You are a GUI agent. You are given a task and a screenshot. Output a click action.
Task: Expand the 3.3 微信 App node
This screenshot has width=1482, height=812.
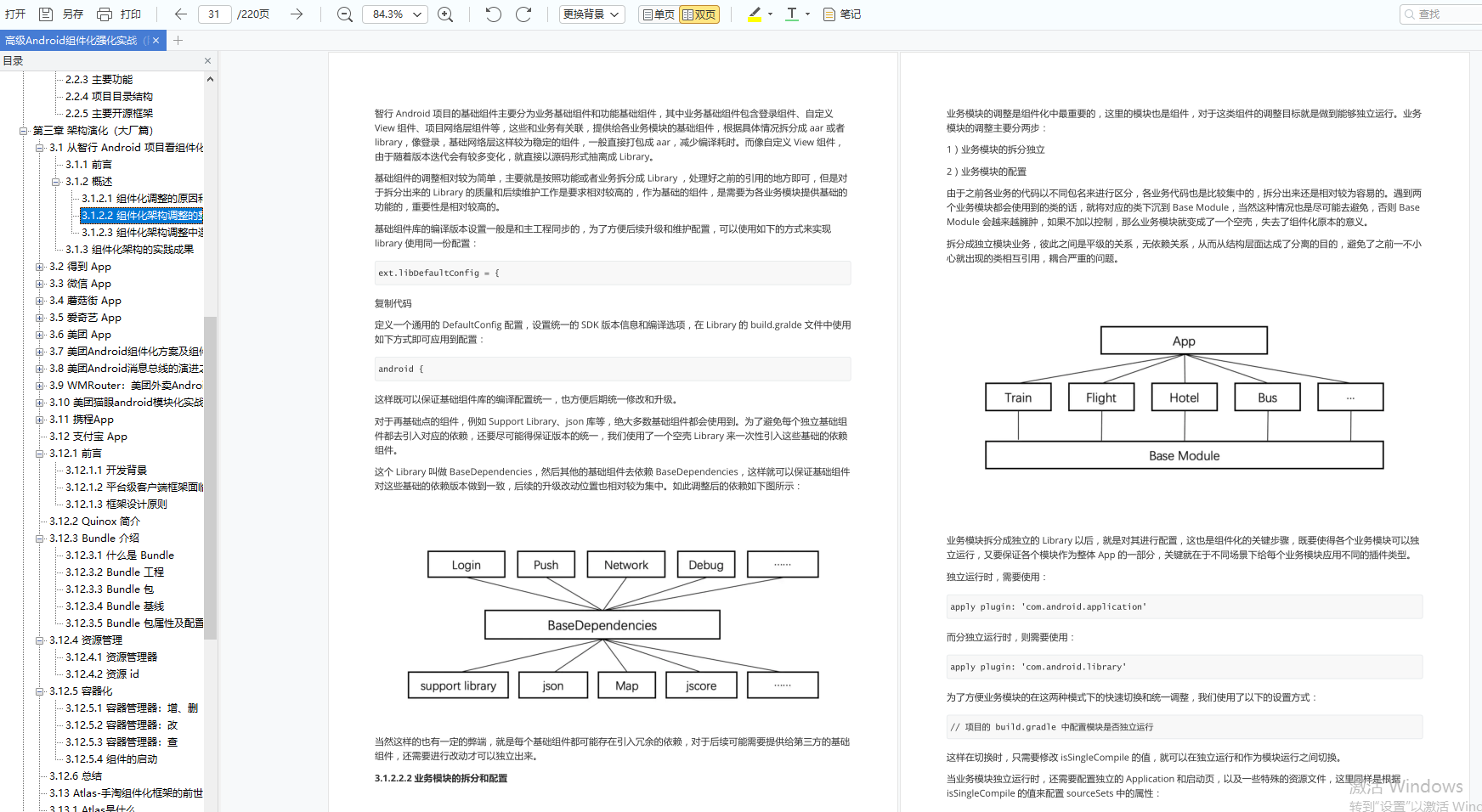39,284
